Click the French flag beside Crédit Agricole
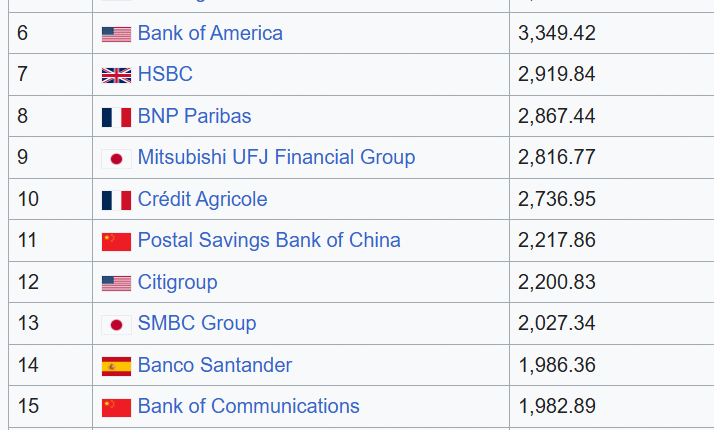Viewport: 714px width, 430px height. pos(116,200)
